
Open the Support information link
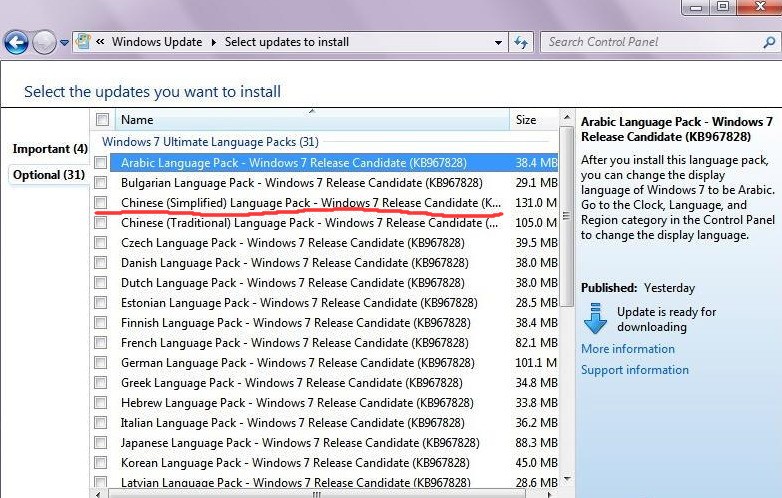pos(635,370)
